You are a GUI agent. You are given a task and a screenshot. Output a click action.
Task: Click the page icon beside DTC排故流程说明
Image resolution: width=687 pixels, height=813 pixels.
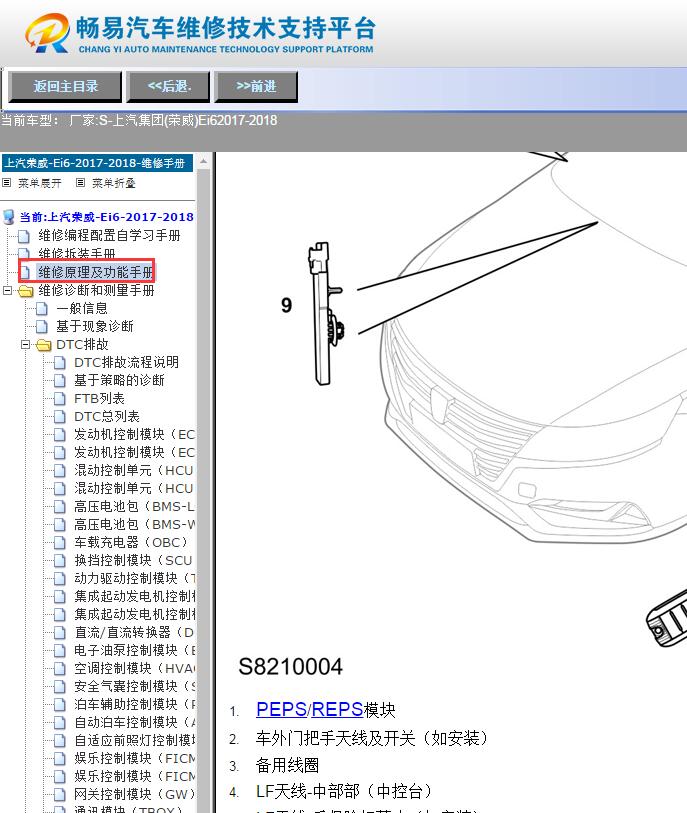[x=60, y=363]
